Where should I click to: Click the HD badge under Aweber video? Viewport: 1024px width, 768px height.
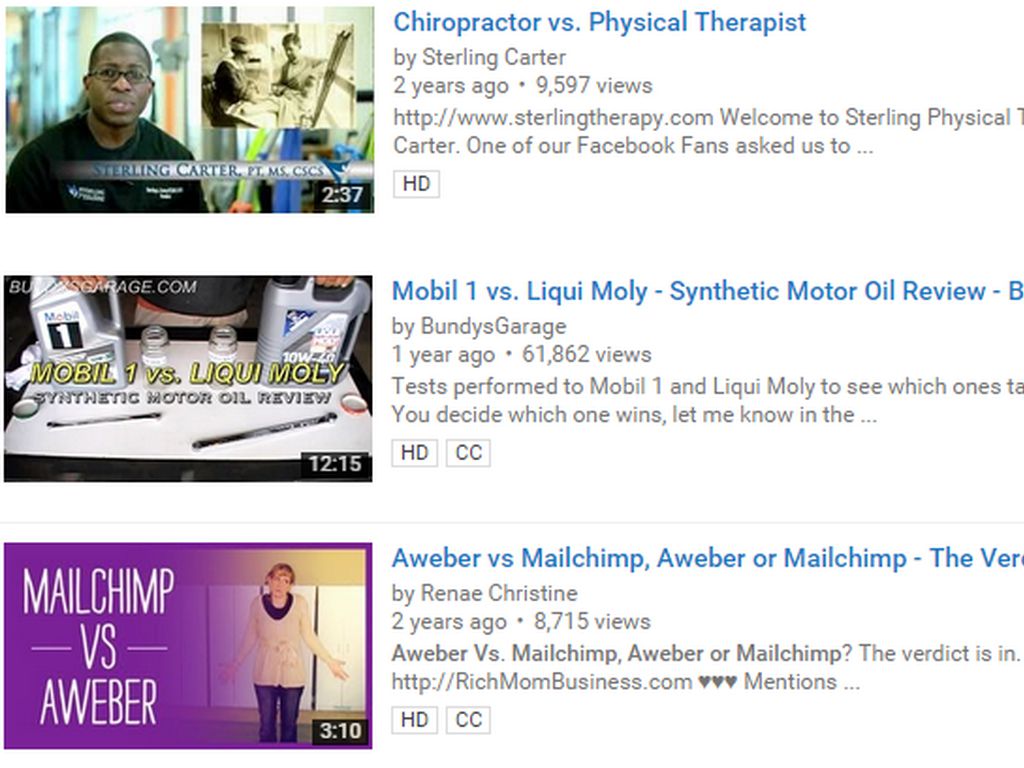(415, 720)
